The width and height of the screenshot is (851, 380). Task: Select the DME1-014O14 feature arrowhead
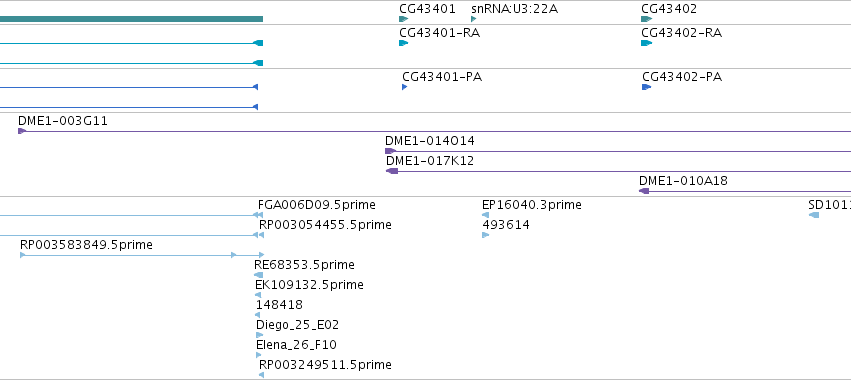(390, 151)
